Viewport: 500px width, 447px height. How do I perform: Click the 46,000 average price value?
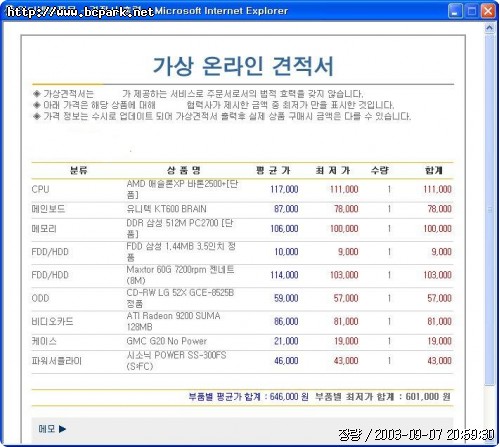(286, 361)
